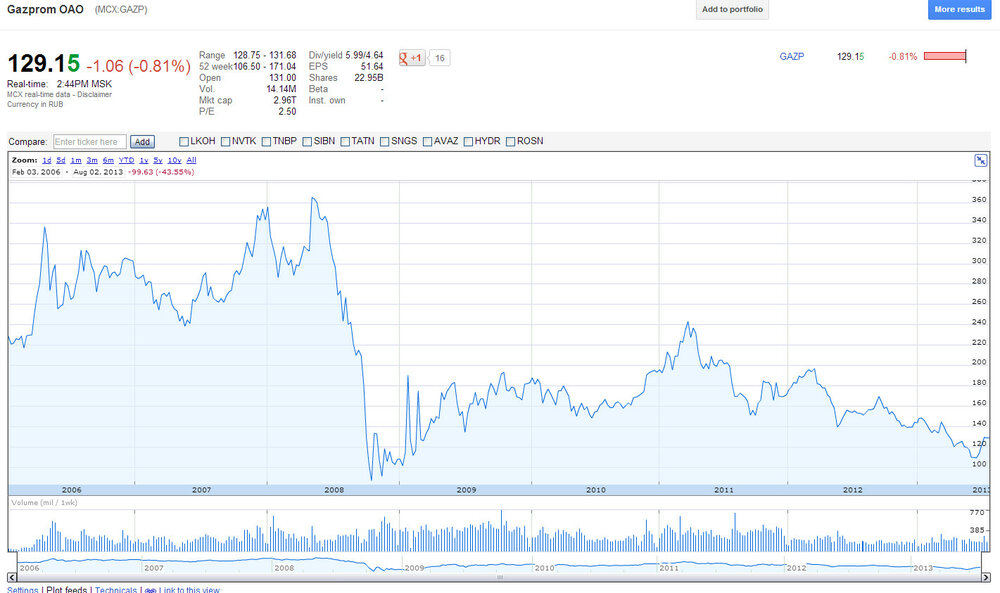This screenshot has height=593, width=1000.
Task: Open the Settings link below chart
Action: coord(23,590)
